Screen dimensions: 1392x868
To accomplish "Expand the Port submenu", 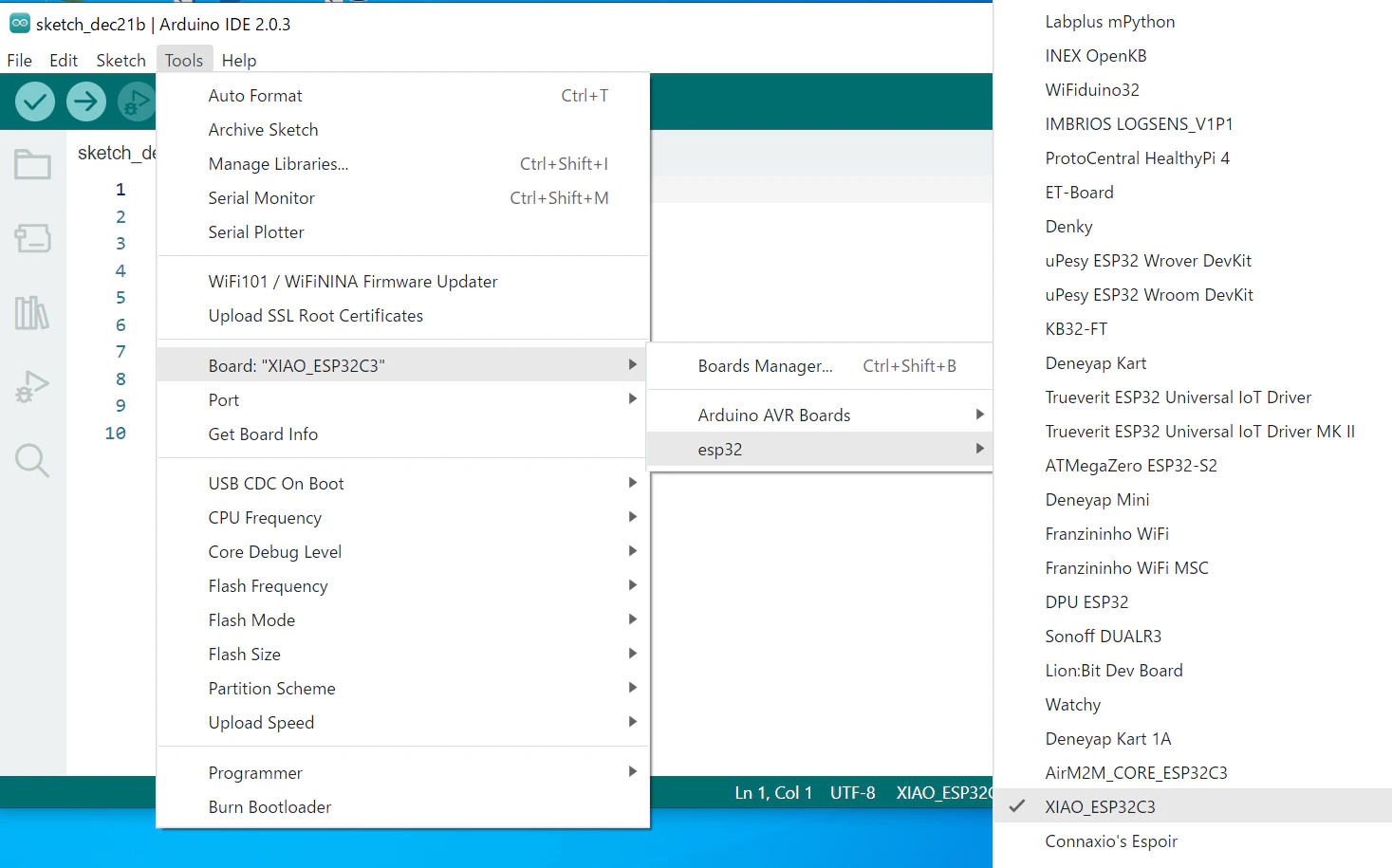I will 402,399.
